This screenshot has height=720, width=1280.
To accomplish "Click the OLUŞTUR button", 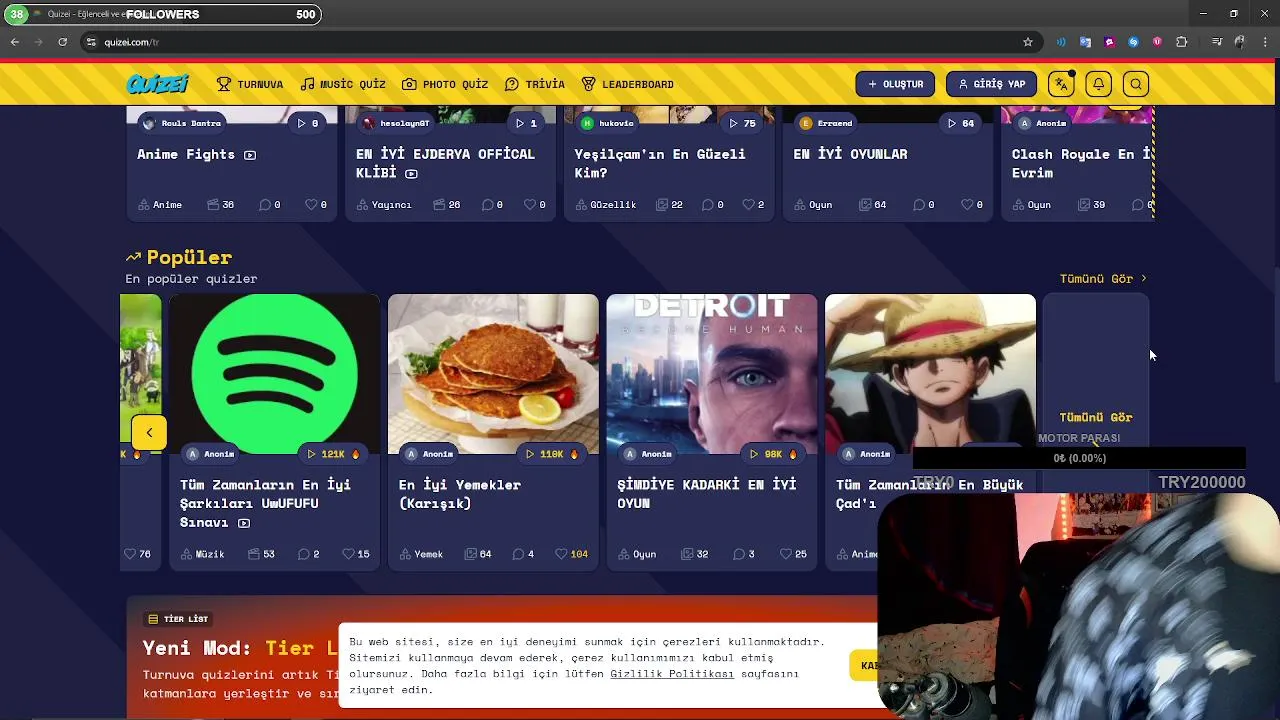I will [x=895, y=84].
